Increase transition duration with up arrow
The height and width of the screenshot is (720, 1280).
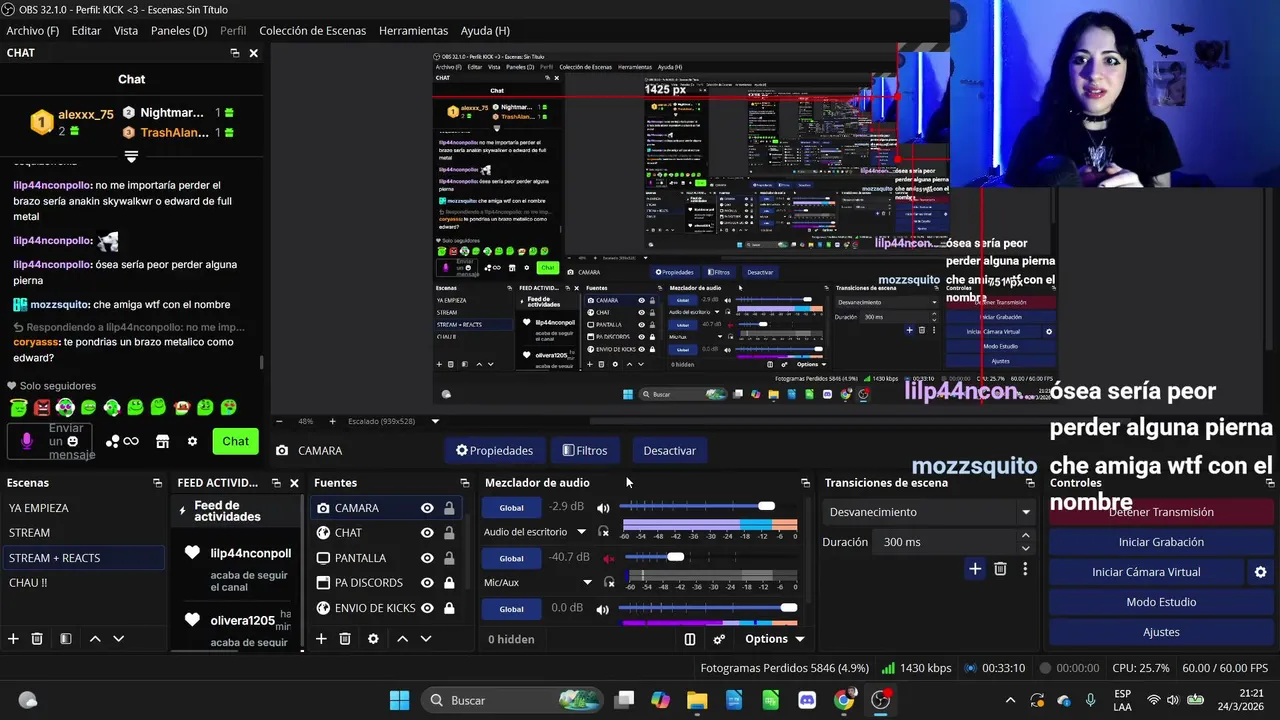1025,536
